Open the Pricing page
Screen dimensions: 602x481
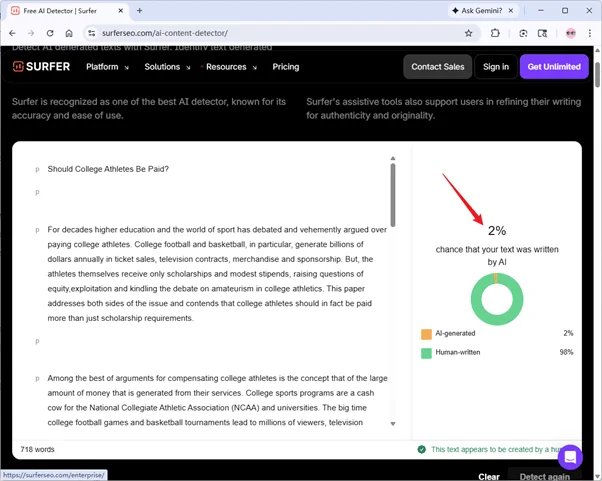point(285,67)
